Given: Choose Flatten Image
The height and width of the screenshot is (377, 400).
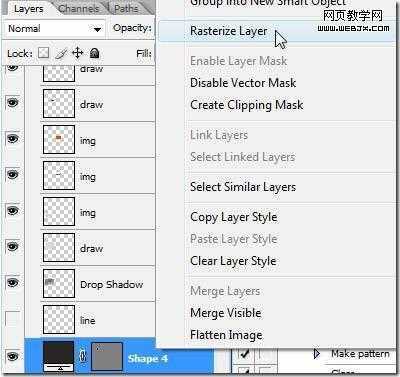Looking at the screenshot, I should [226, 335].
